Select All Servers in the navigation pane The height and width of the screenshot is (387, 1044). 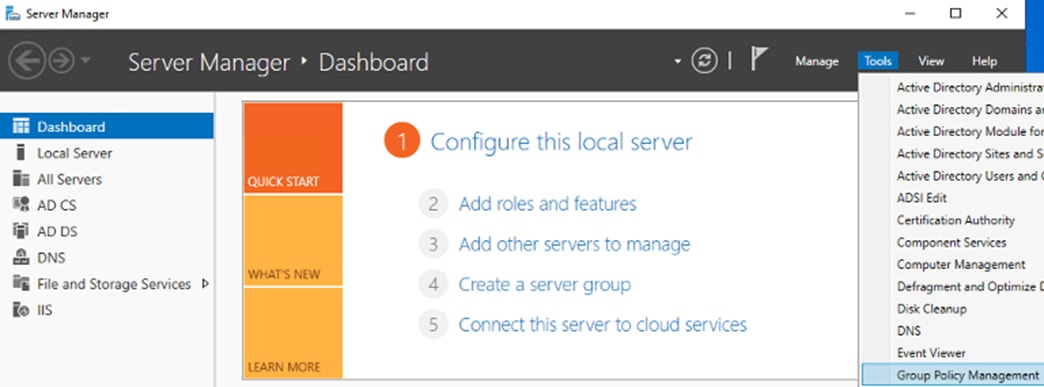tap(107, 179)
